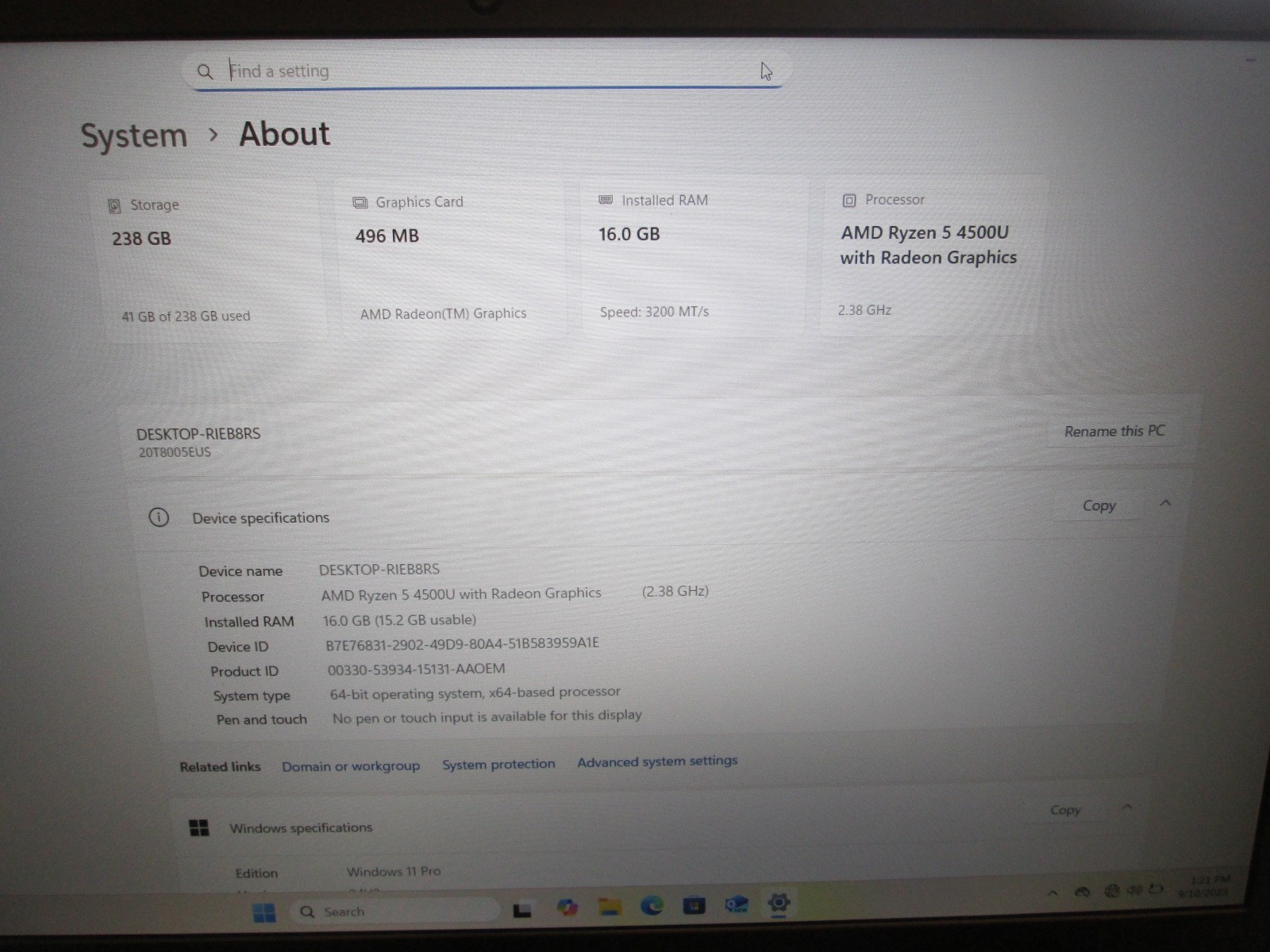Launch Copilot from the taskbar

click(x=567, y=908)
